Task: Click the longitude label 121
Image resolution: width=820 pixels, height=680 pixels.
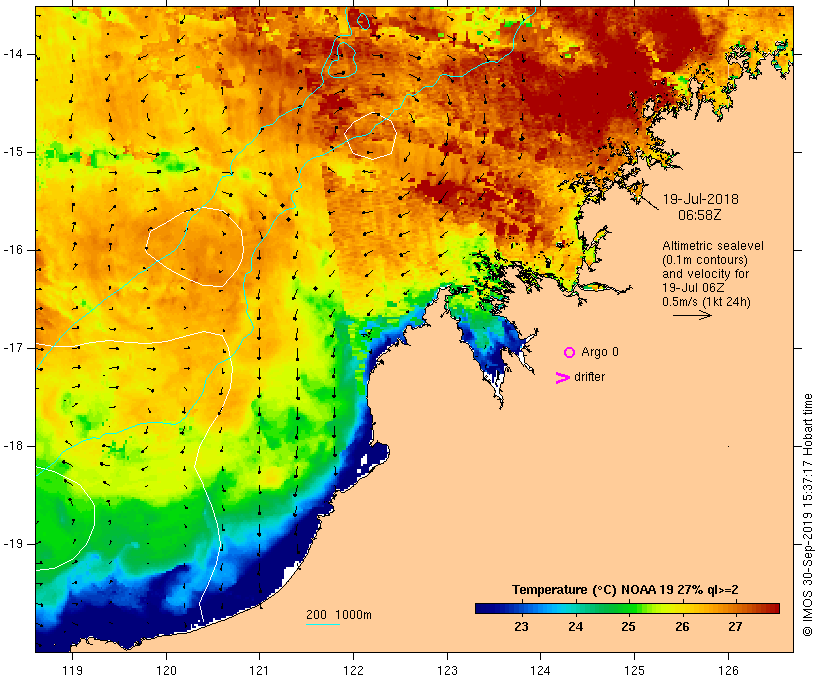Action: click(x=259, y=670)
